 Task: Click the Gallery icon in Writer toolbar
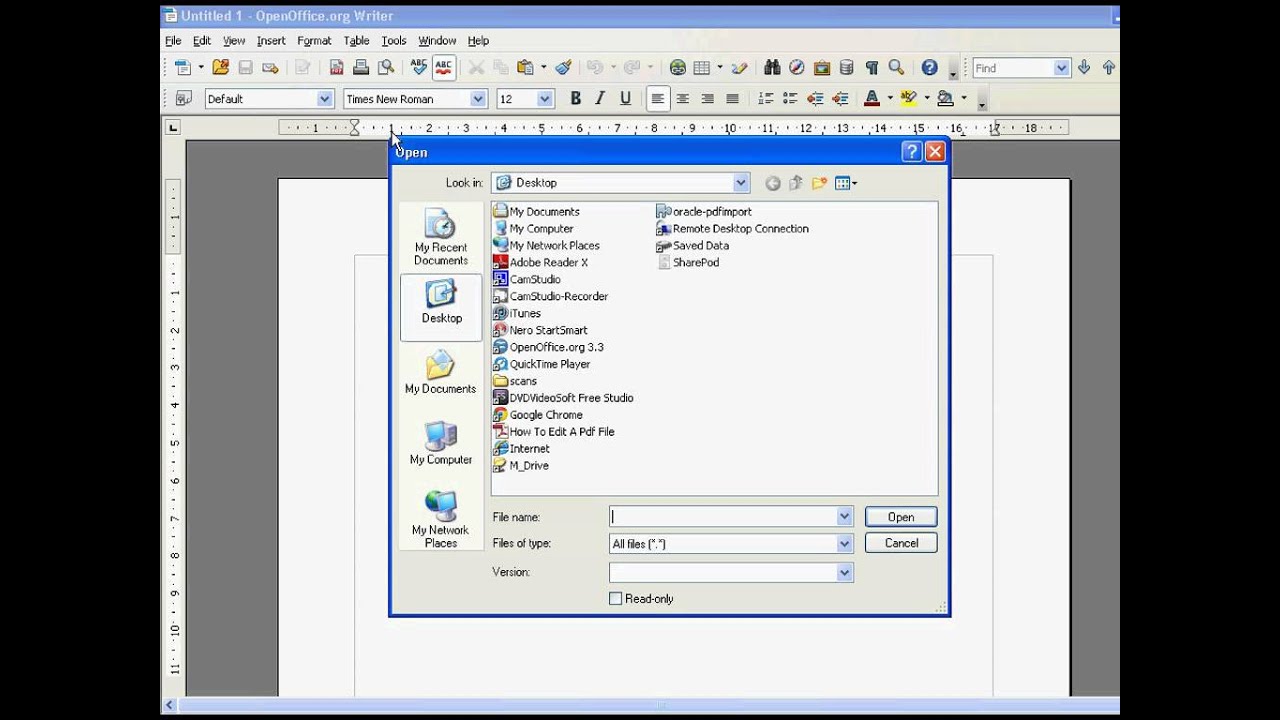pyautogui.click(x=822, y=68)
